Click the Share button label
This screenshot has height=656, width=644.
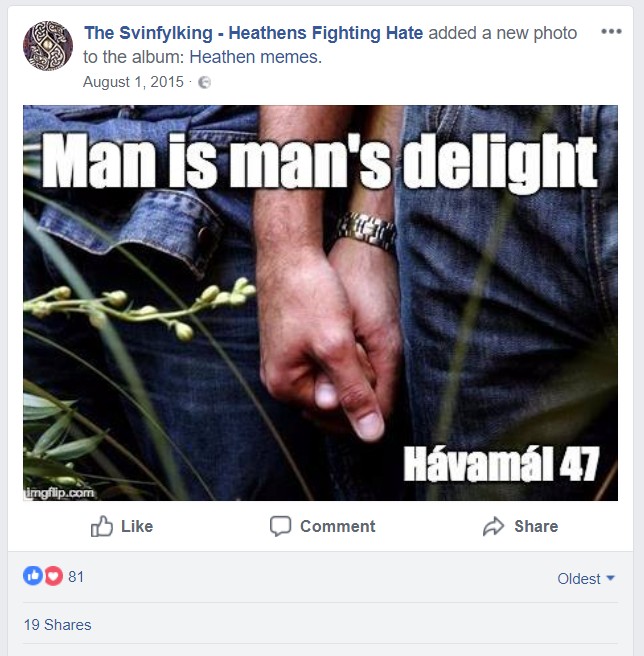point(536,526)
